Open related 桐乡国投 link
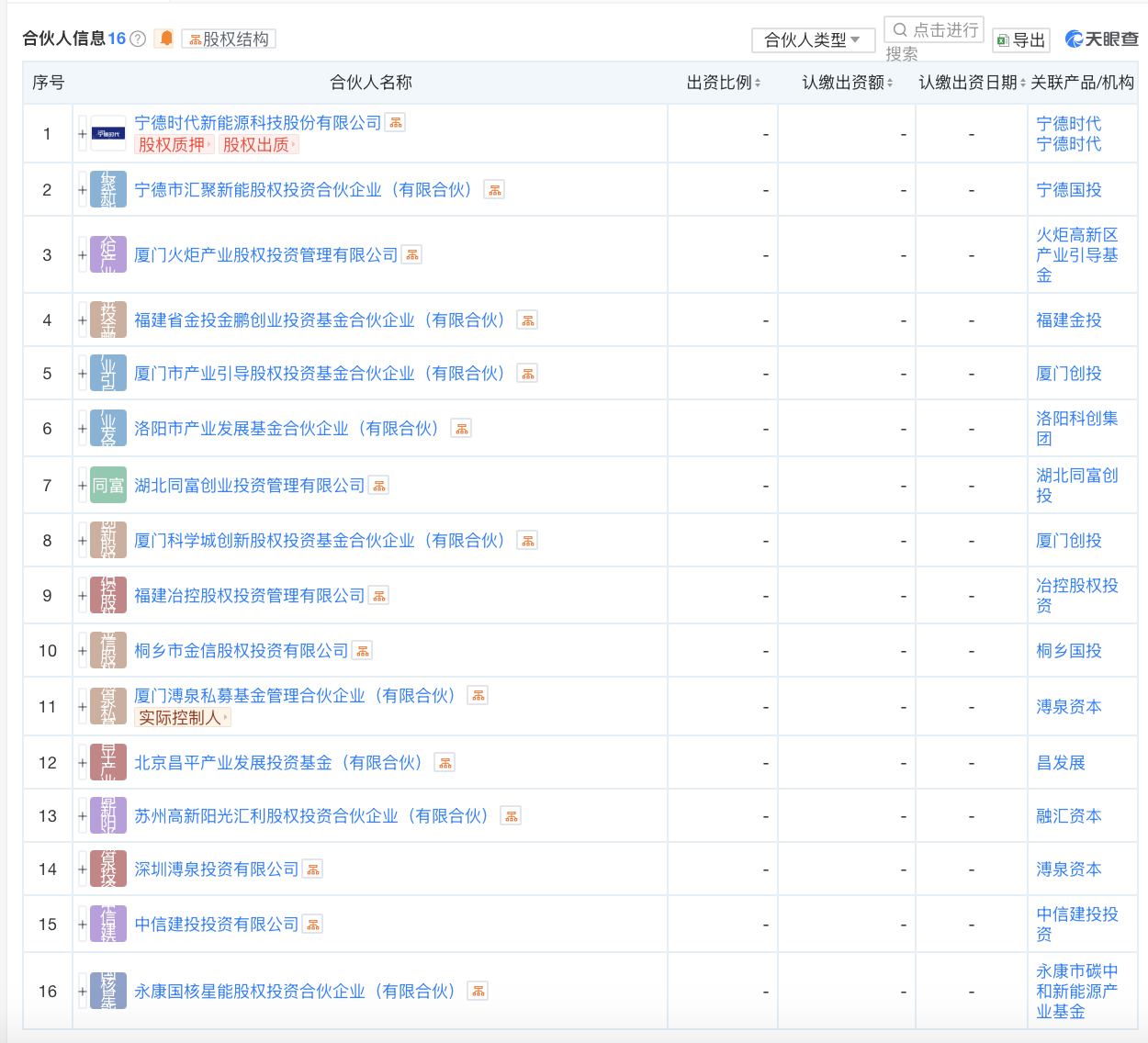The height and width of the screenshot is (1043, 1148). pos(1069,651)
